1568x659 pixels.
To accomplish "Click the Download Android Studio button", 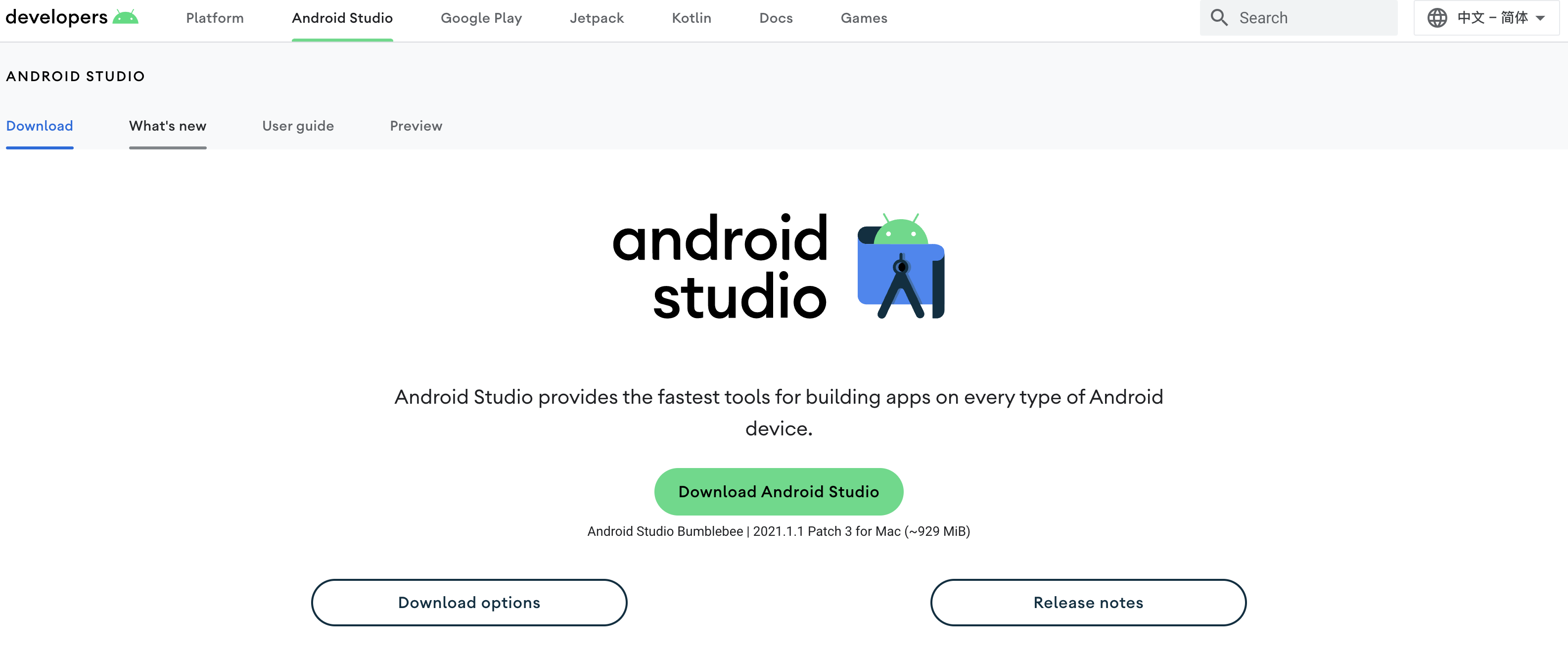I will (779, 491).
